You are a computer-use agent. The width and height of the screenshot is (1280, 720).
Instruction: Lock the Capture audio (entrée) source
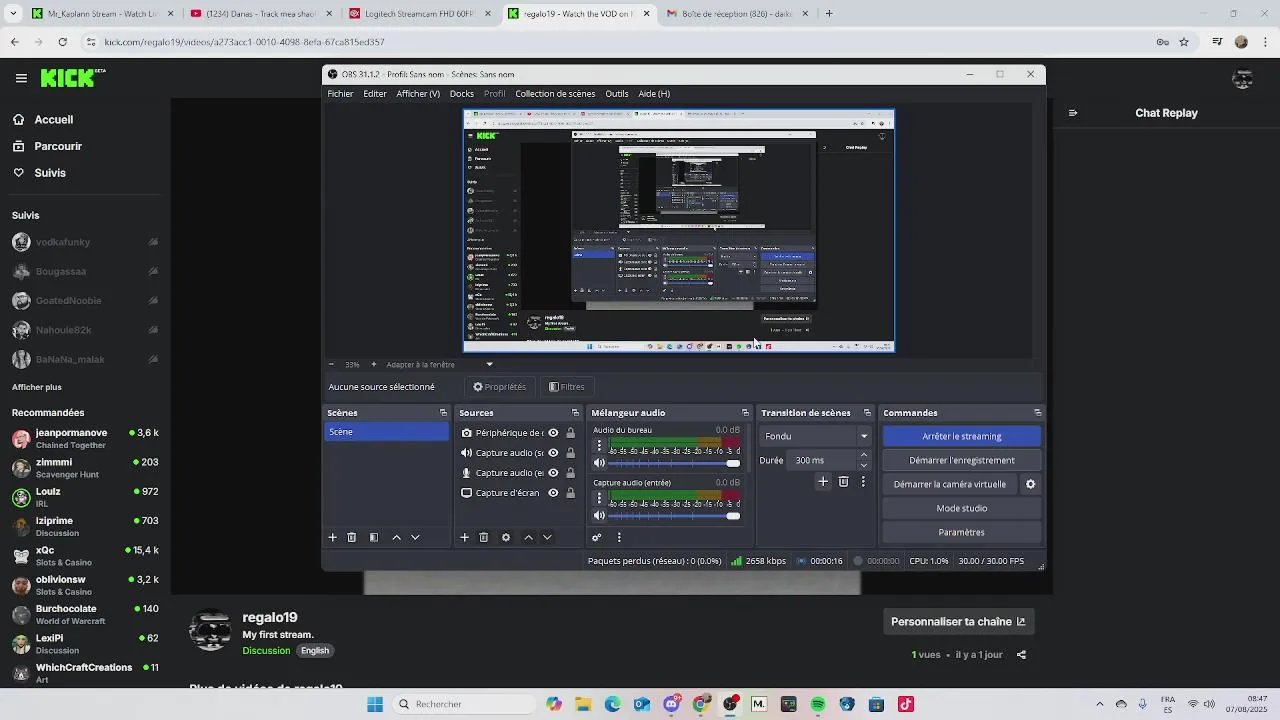[x=570, y=473]
